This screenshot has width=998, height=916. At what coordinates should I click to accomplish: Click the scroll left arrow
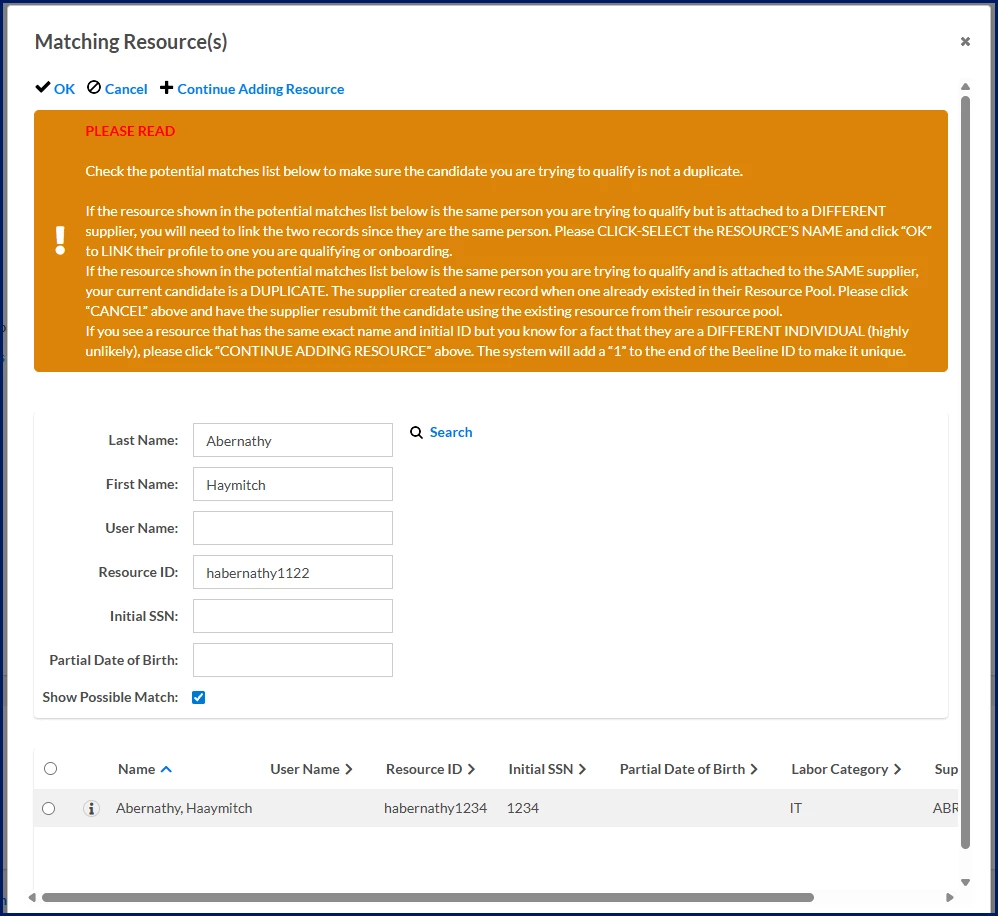coord(32,898)
